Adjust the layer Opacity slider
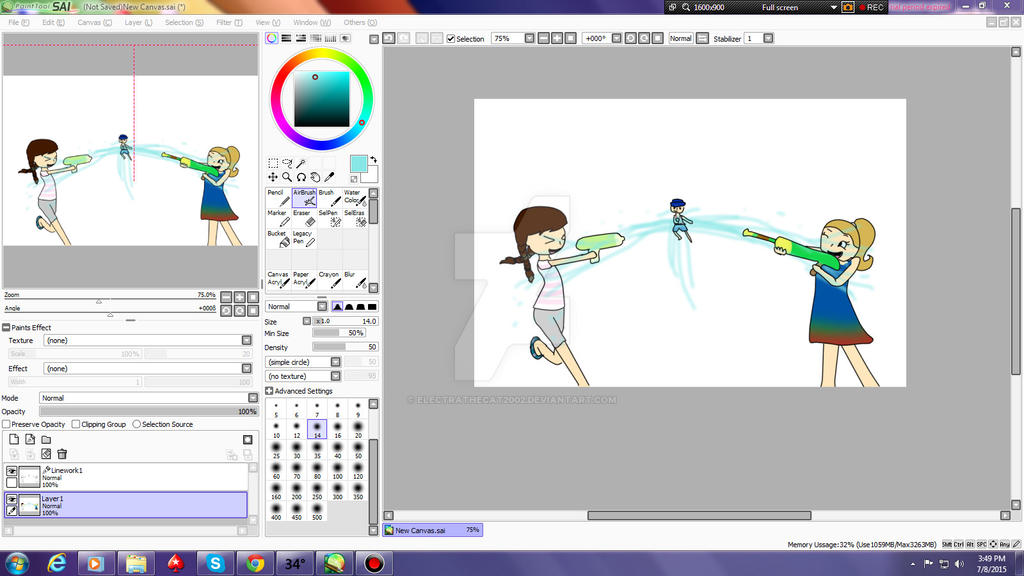Screen dimensions: 1024x576 point(149,411)
